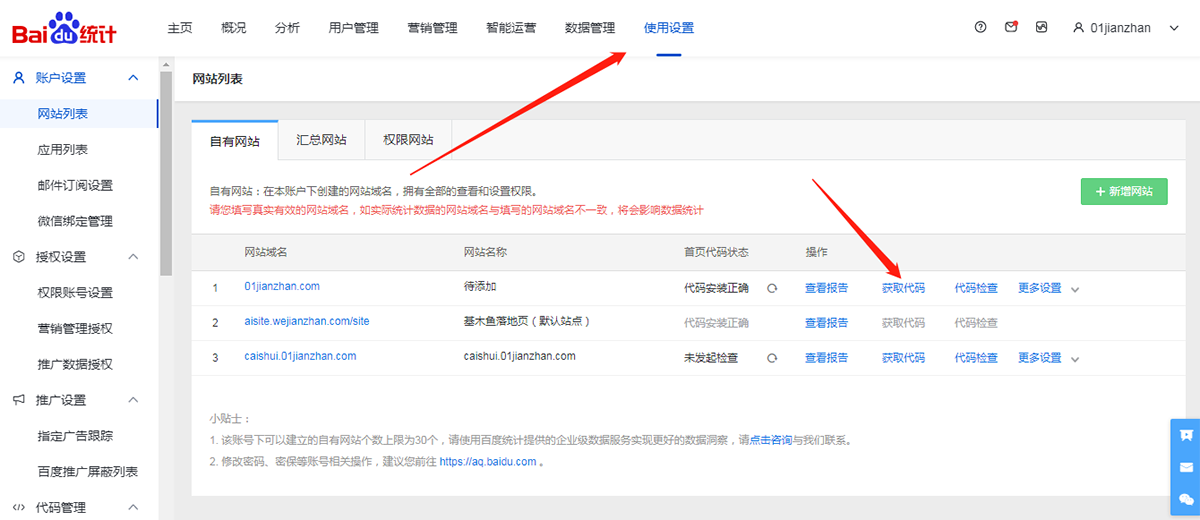Open the help question mark icon
Screen dimensions: 1200x520
point(980,28)
